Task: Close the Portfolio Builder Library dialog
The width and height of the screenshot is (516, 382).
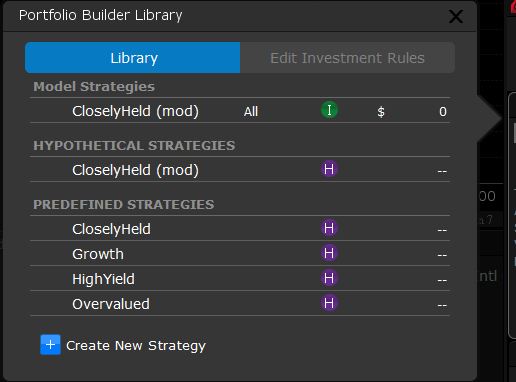Action: tap(456, 16)
